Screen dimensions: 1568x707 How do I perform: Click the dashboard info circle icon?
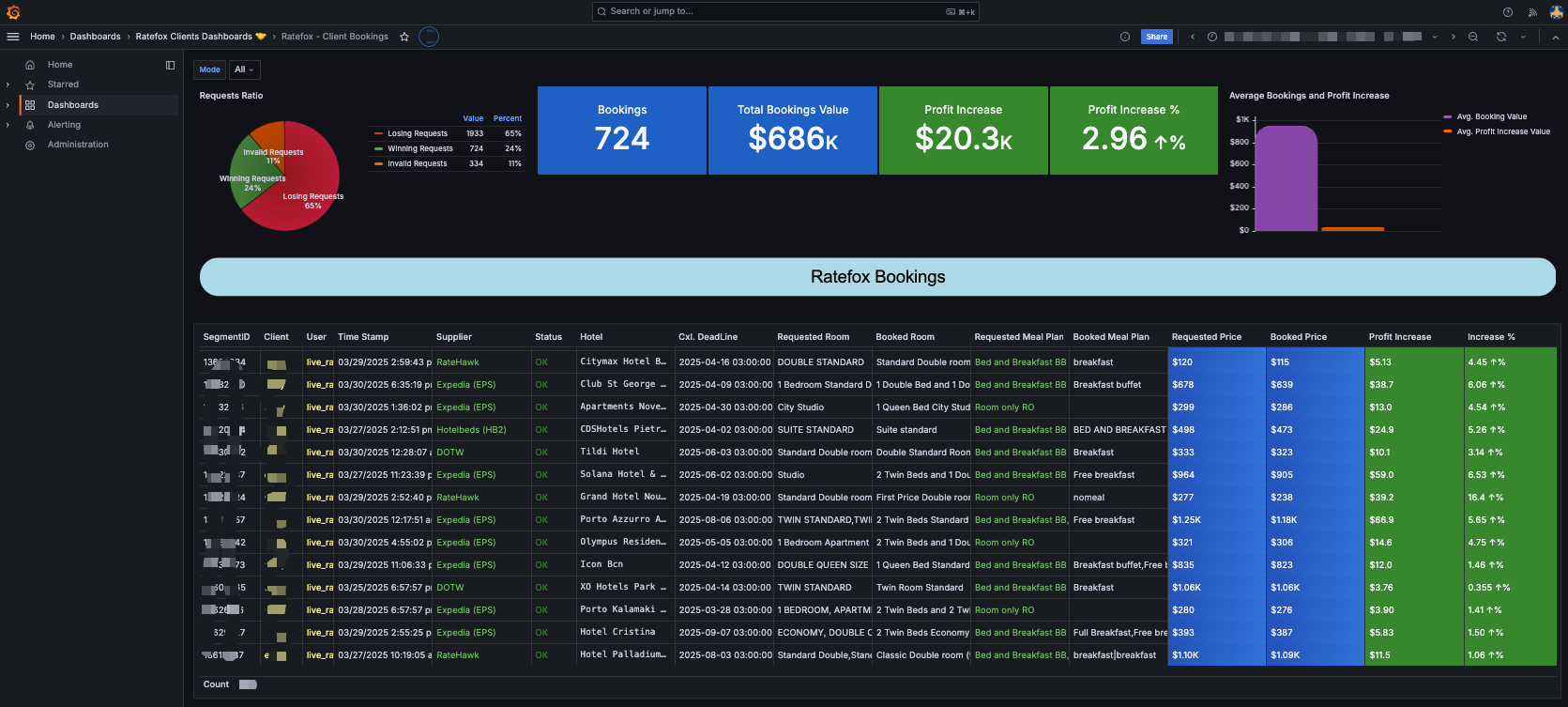1125,37
